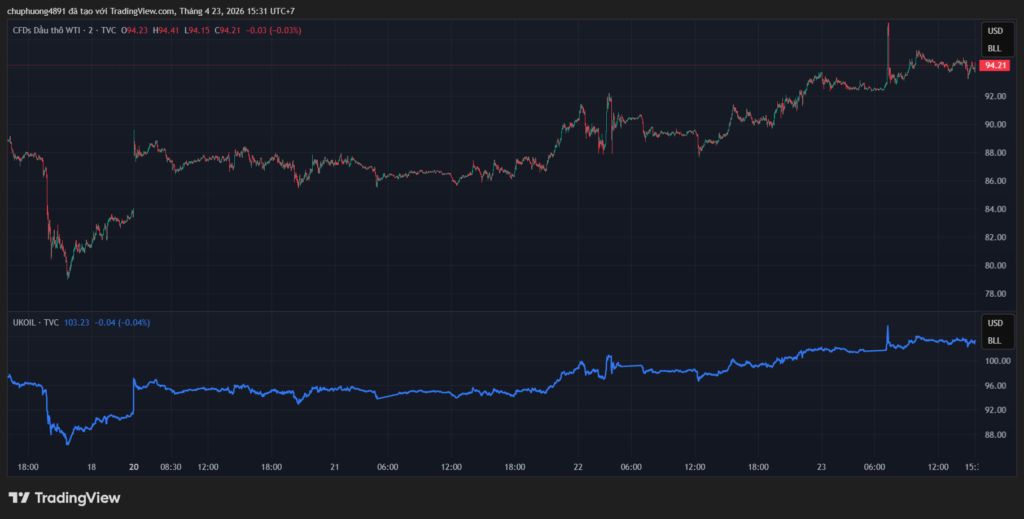Screen dimensions: 1024x519
Task: Click the tall price spike candle in WTI chart
Action: pyautogui.click(x=888, y=40)
